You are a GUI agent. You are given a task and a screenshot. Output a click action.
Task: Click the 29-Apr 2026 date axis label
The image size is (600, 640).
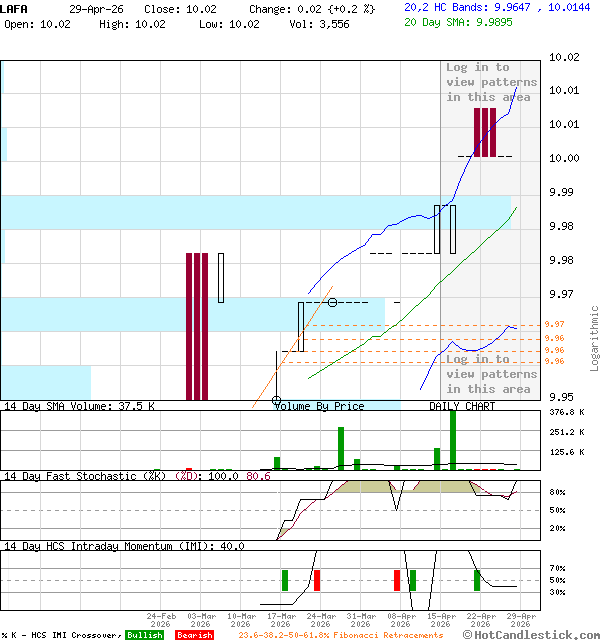[521, 621]
